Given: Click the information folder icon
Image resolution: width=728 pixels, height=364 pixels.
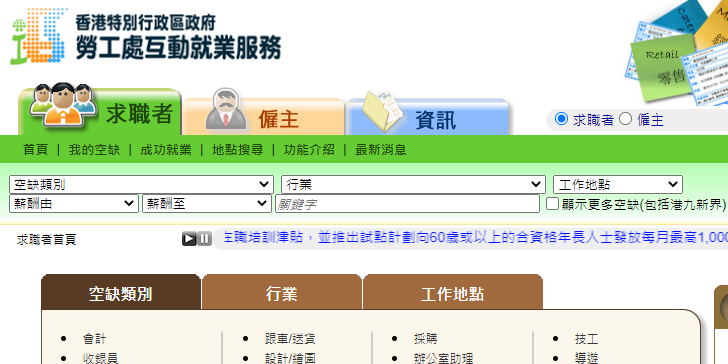Looking at the screenshot, I should click(x=383, y=110).
